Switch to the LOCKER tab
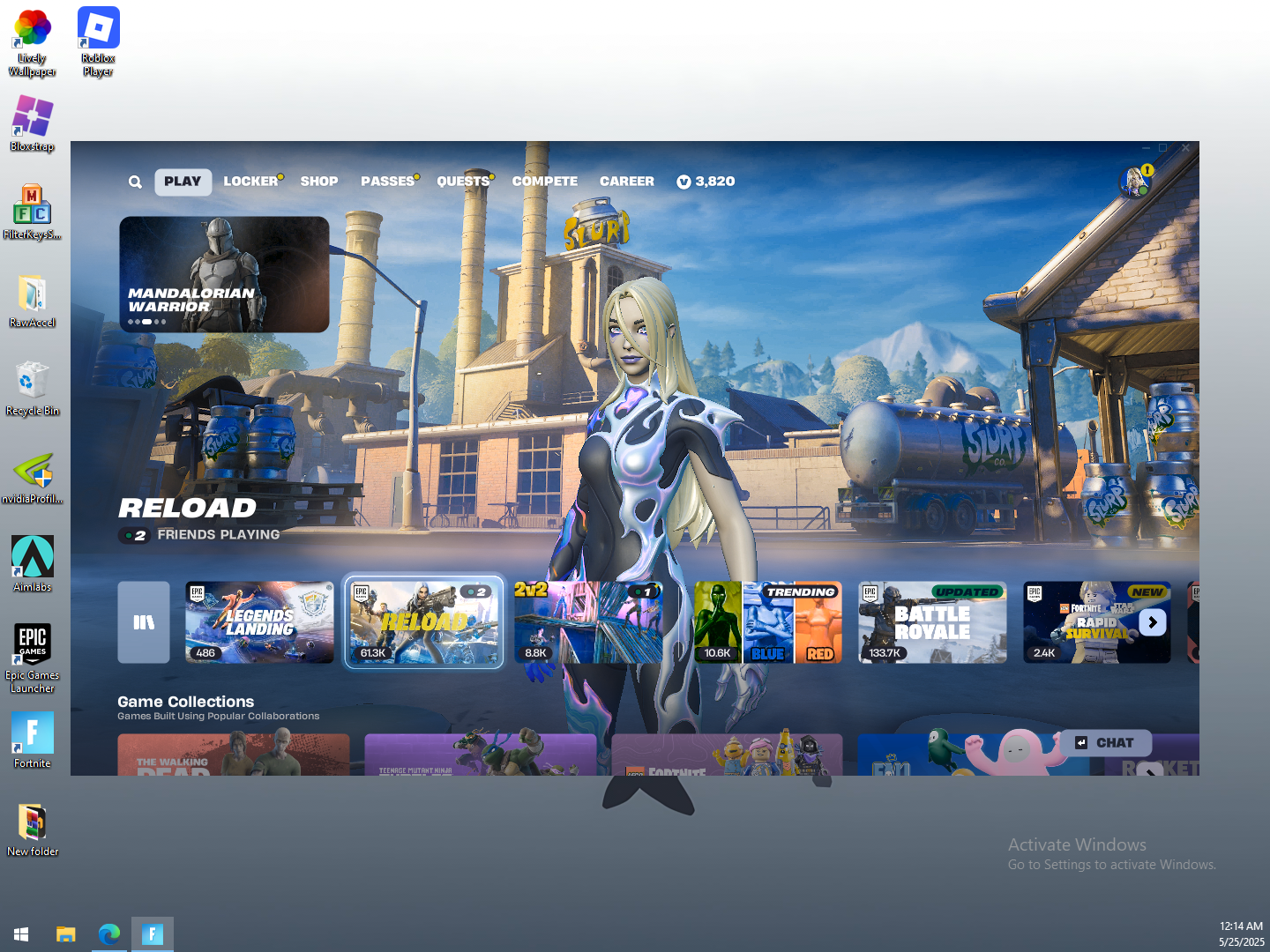The width and height of the screenshot is (1270, 952). [253, 182]
